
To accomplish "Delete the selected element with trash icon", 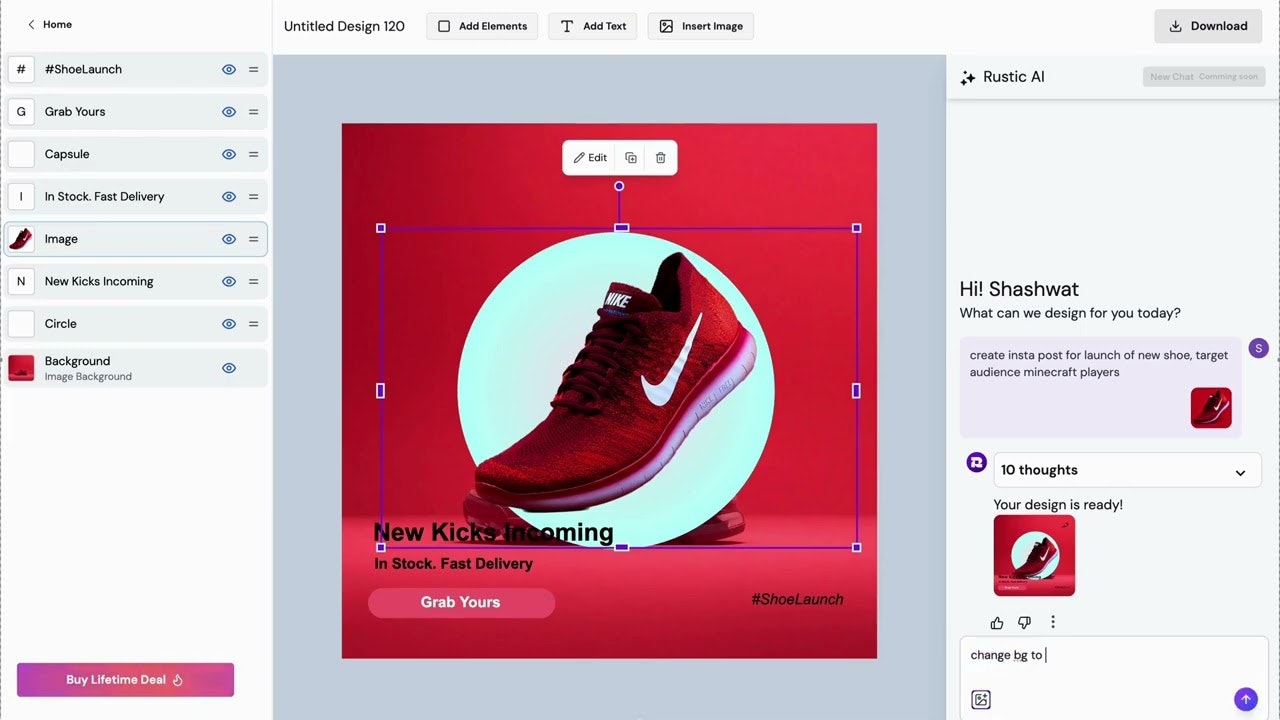I will [661, 158].
